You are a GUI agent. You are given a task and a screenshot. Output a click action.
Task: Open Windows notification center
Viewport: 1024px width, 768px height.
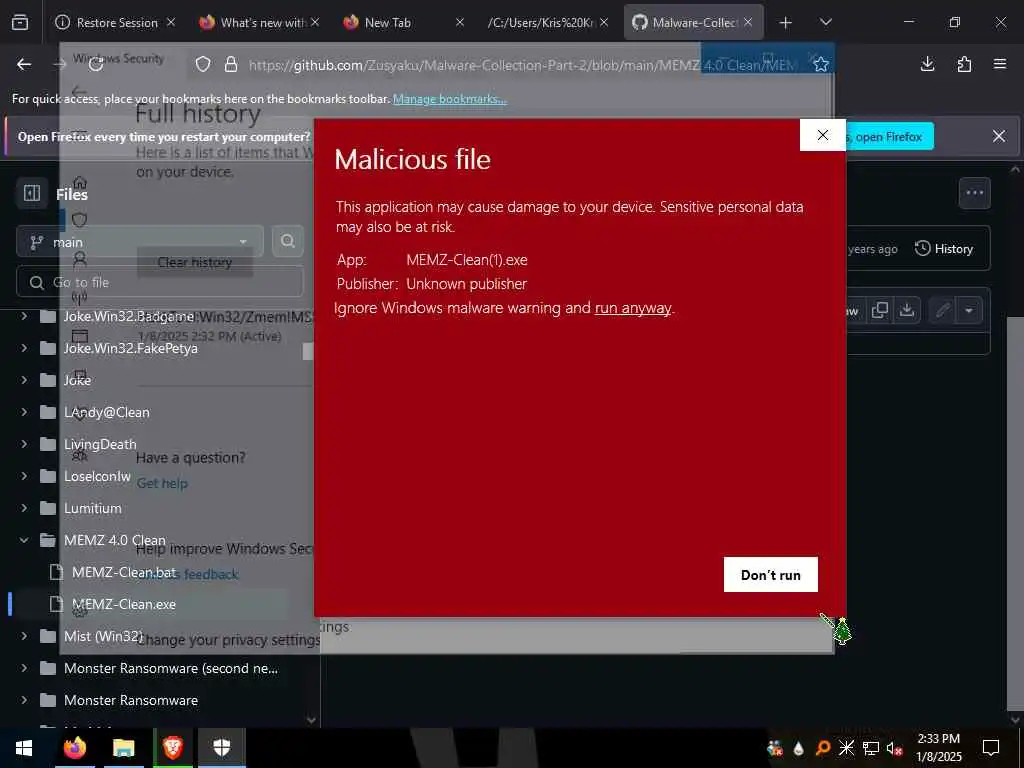click(991, 748)
